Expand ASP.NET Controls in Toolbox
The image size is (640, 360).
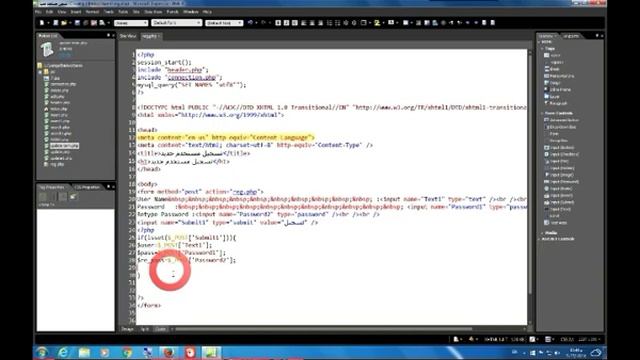(540, 239)
